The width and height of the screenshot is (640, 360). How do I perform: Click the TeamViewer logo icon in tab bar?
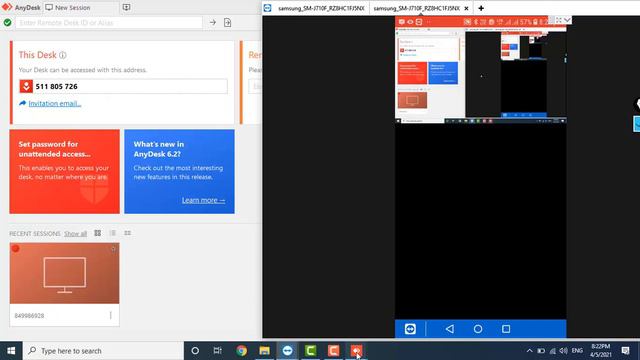(x=267, y=8)
